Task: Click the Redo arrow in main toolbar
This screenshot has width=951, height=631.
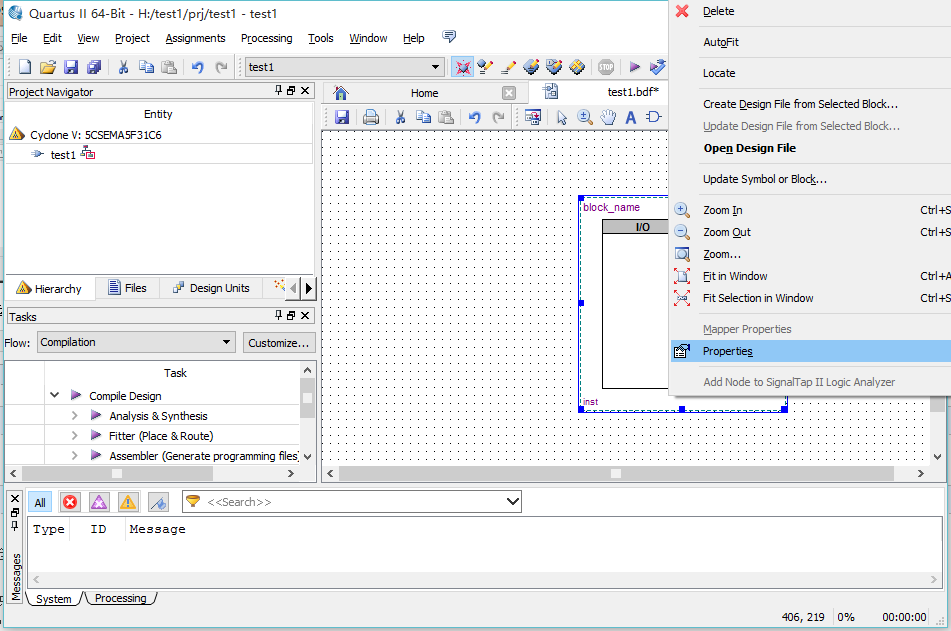Action: [x=221, y=67]
